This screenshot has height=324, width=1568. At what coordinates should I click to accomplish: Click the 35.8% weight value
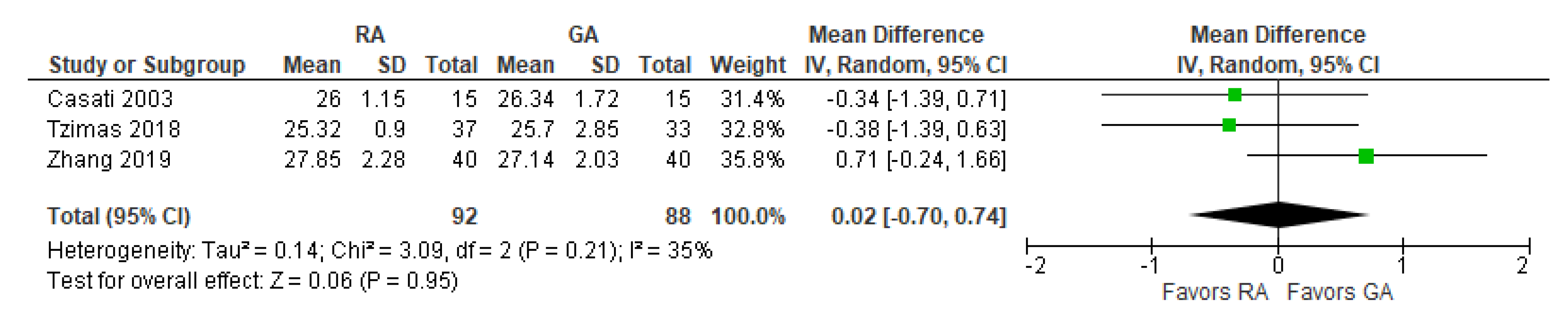click(752, 160)
